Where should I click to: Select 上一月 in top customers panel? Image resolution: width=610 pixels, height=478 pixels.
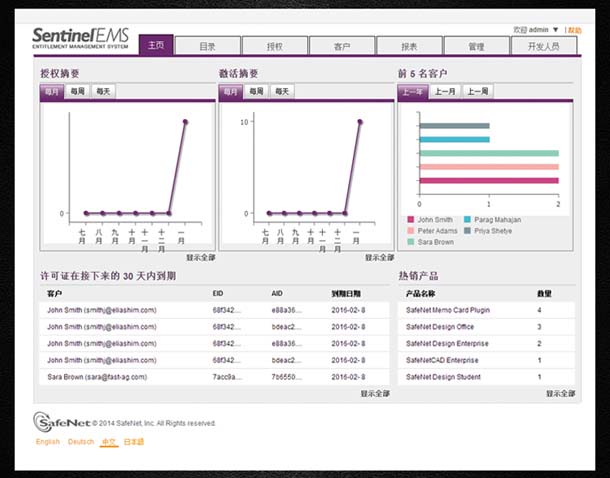445,91
